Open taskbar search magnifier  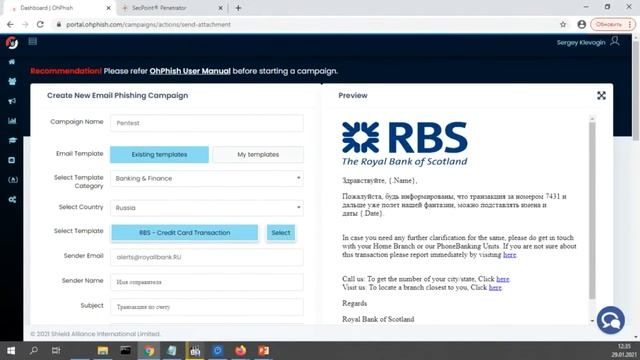(x=34, y=351)
